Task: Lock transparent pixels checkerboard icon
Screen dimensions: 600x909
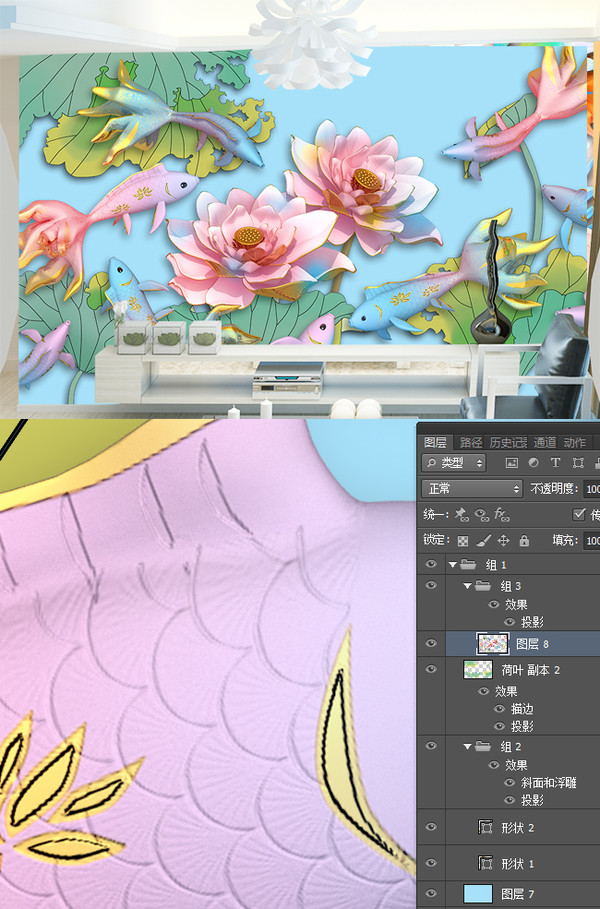Action: point(463,541)
